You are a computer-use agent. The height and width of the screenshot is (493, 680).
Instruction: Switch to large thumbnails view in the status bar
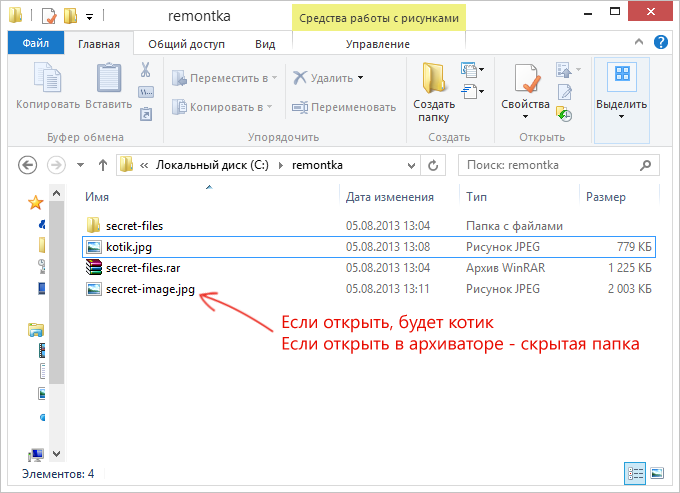[657, 473]
